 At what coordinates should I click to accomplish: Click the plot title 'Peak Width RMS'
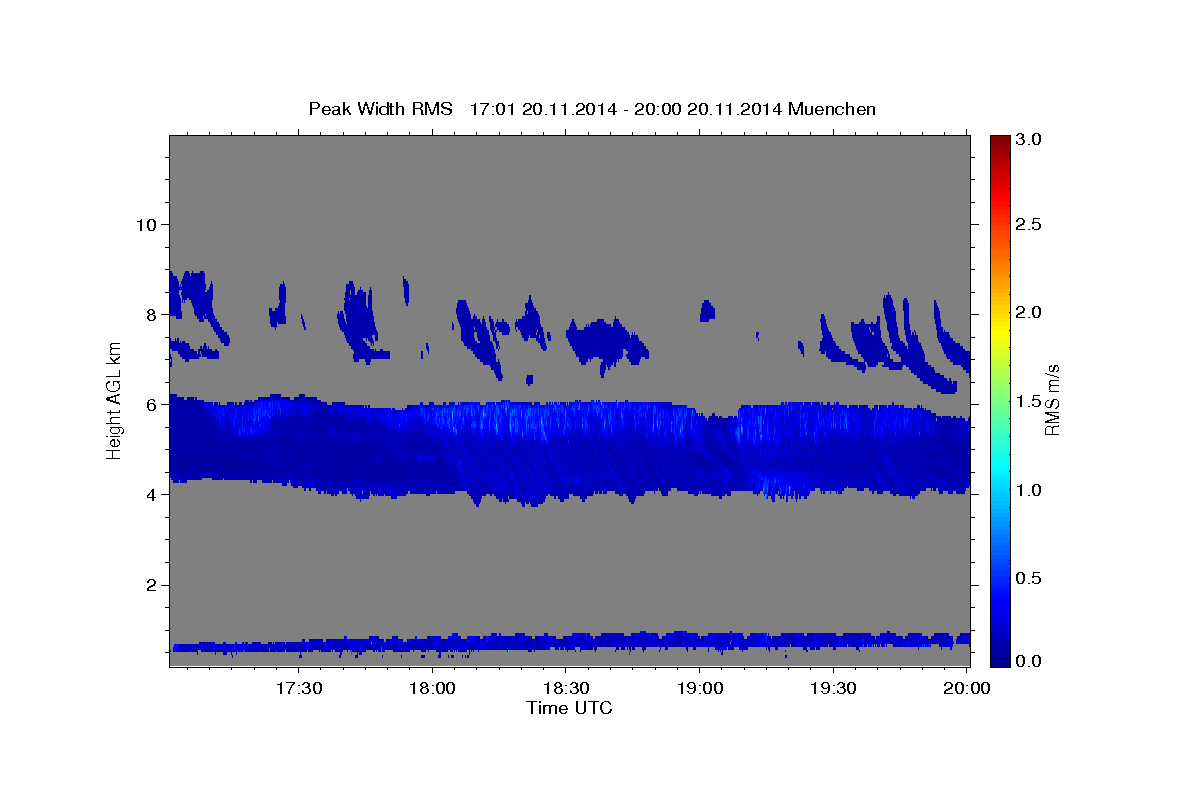381,109
